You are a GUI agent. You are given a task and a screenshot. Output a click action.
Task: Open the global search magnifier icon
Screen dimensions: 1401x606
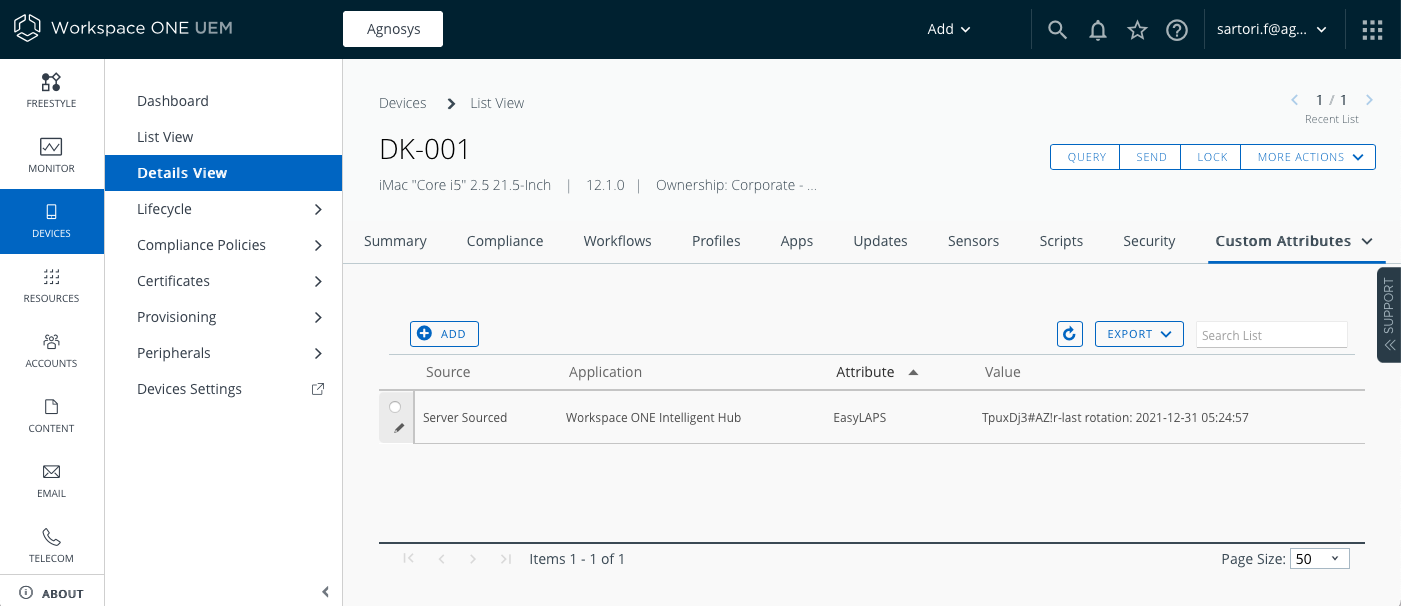point(1057,30)
